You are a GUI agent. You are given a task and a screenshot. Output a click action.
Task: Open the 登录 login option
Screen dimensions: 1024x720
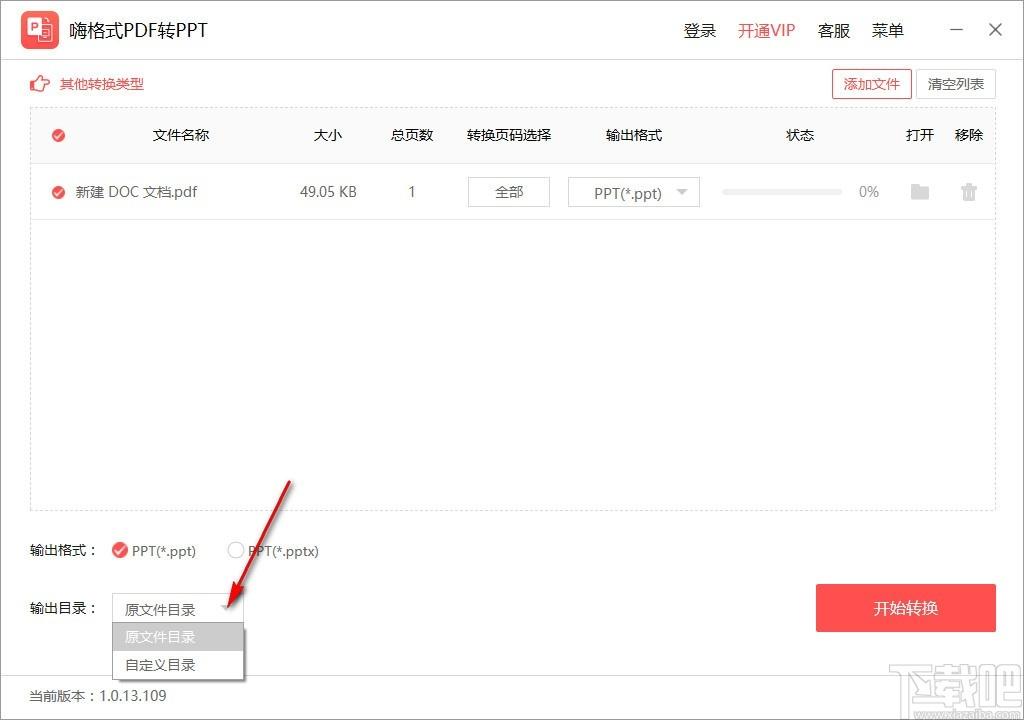699,31
